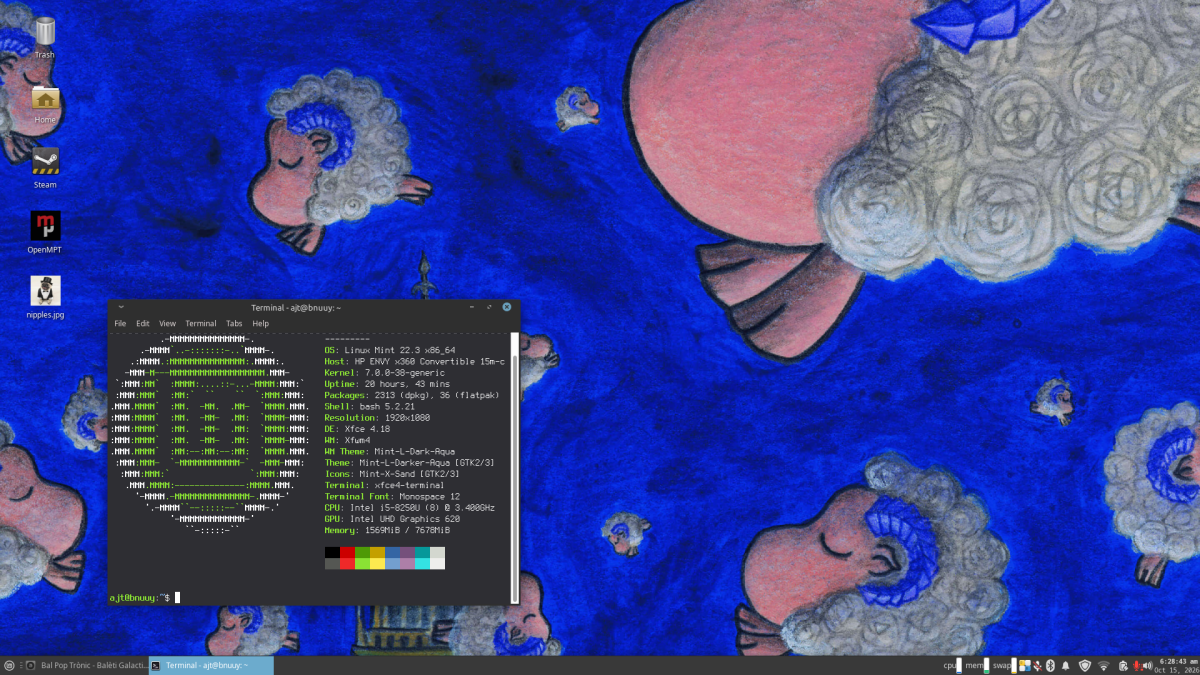Open the memory monitor in panel
1200x675 pixels.
(978, 665)
